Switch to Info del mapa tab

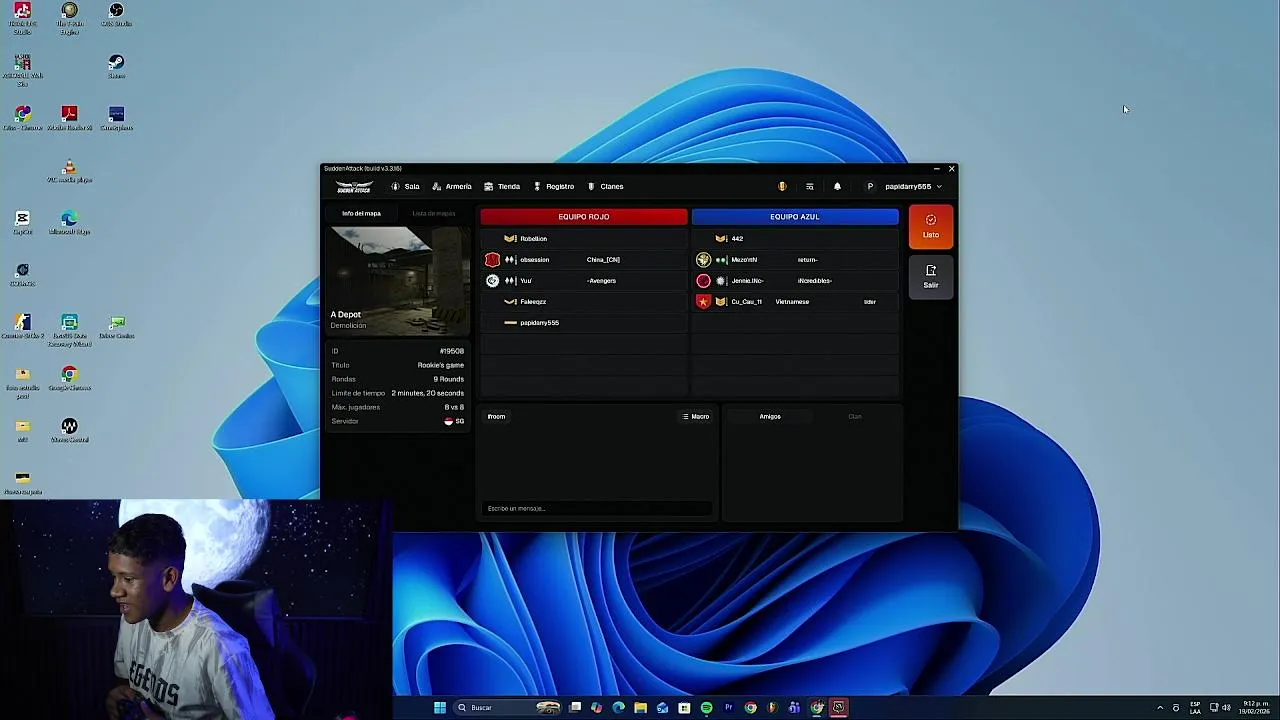tap(361, 213)
